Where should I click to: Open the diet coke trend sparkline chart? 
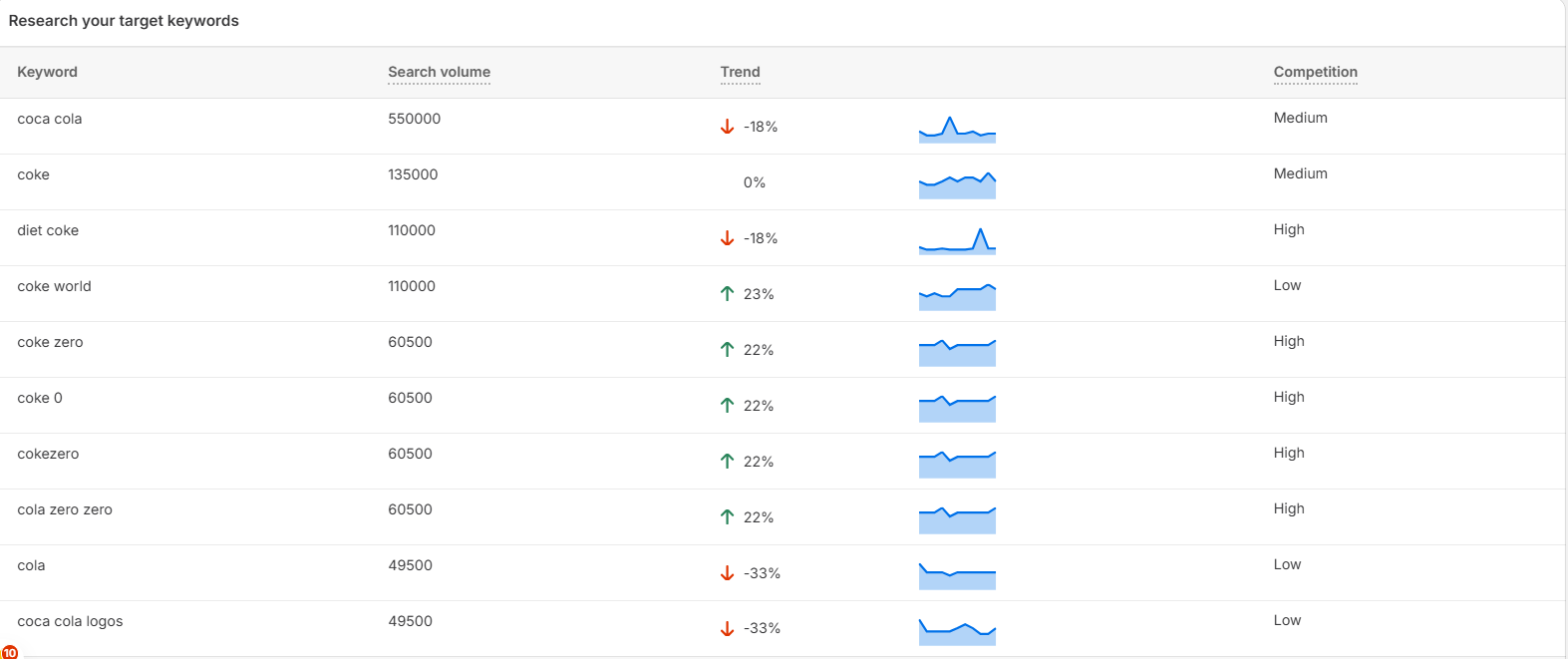(x=957, y=240)
